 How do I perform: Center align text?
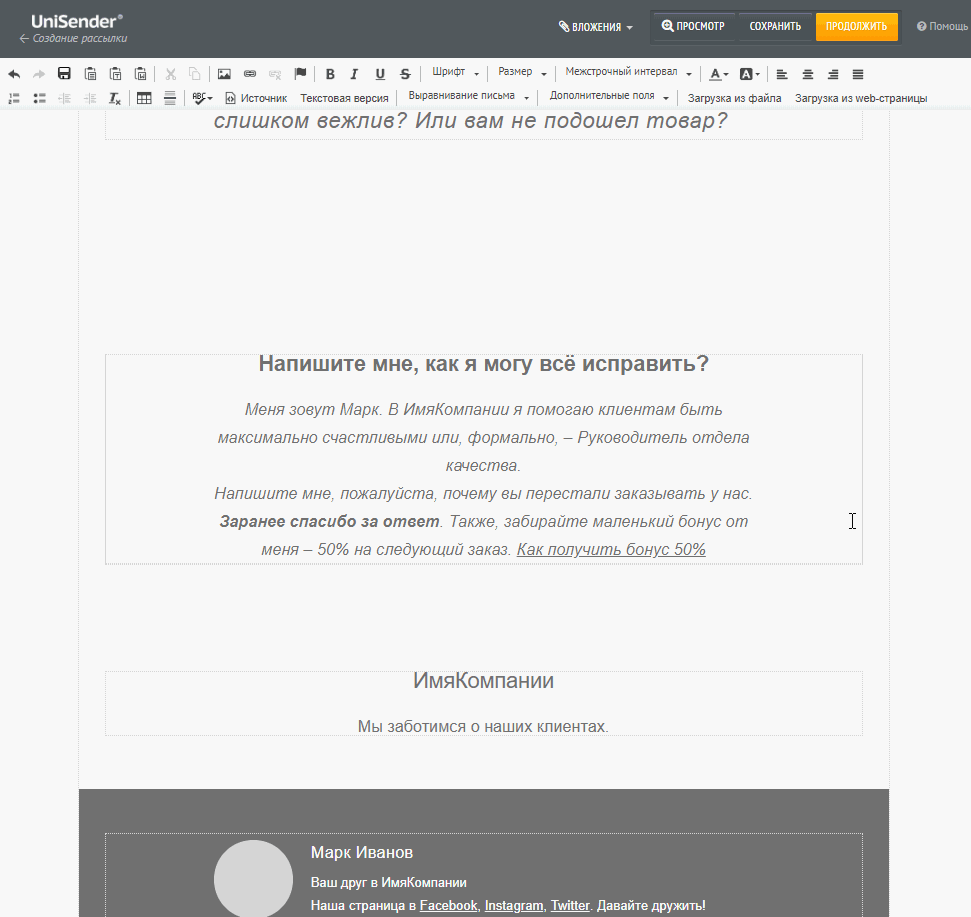coord(808,74)
